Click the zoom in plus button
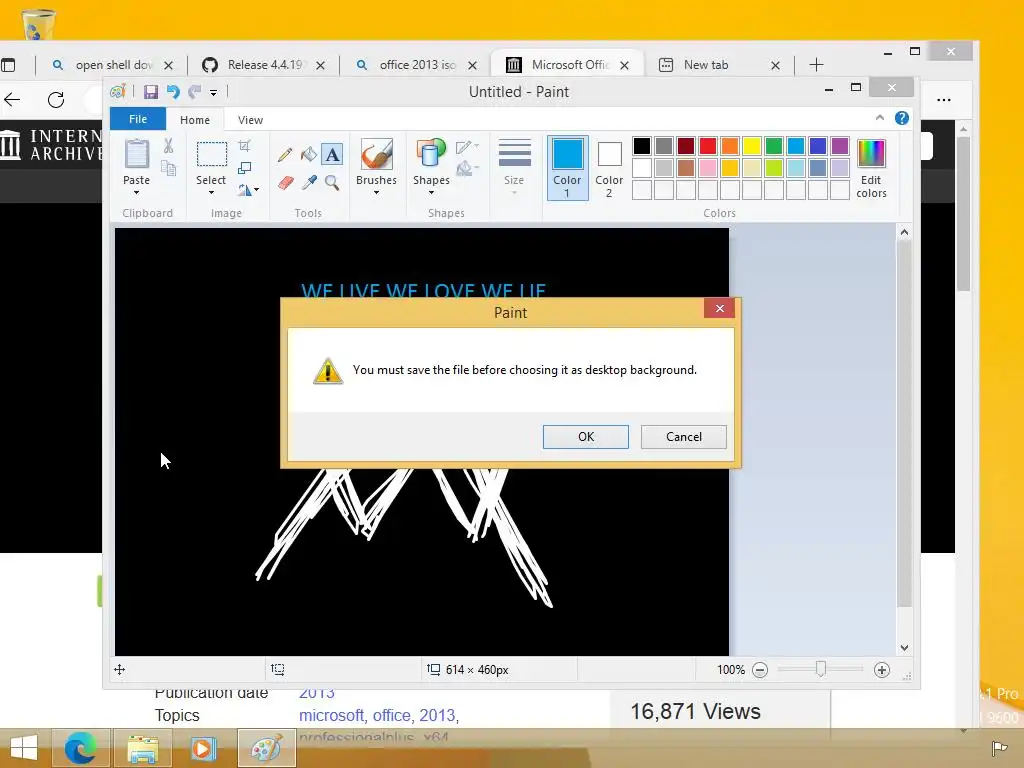Image resolution: width=1024 pixels, height=768 pixels. pos(882,670)
